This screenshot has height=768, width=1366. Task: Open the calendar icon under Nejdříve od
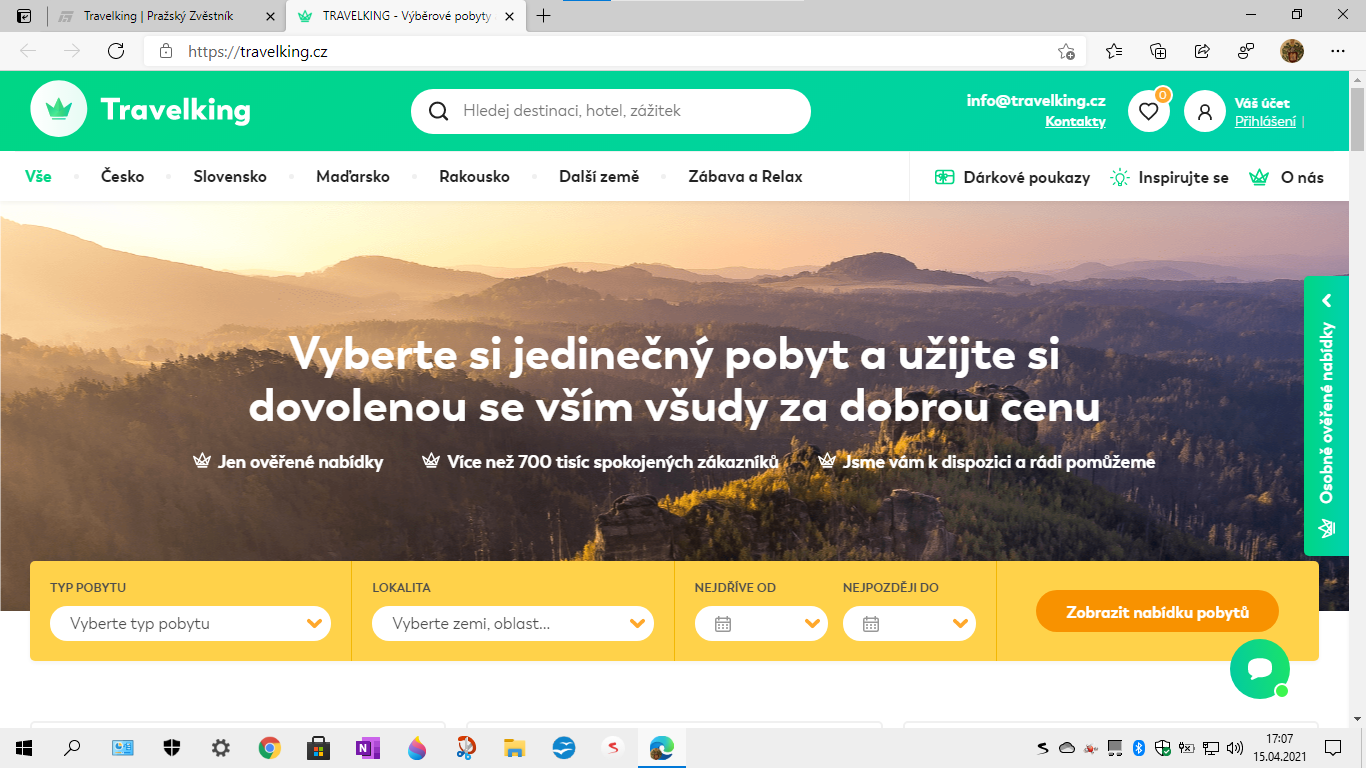click(x=722, y=623)
